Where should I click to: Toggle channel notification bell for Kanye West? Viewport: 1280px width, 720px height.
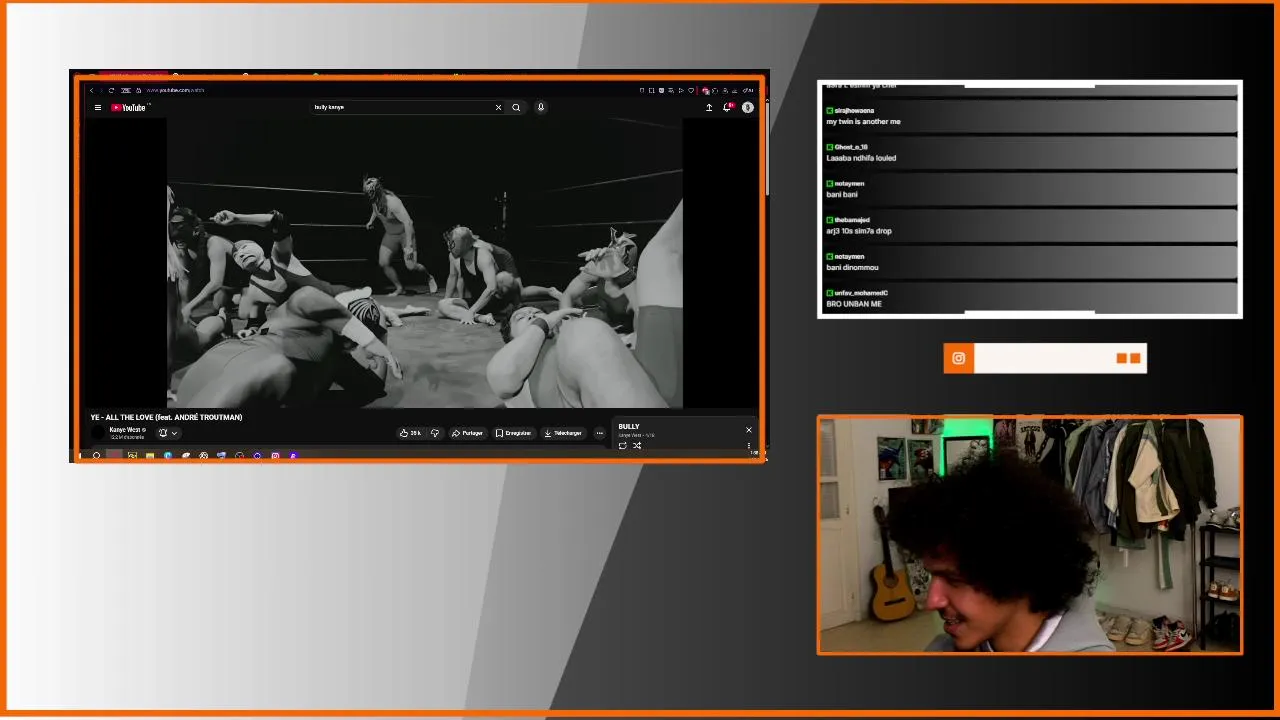pos(163,433)
